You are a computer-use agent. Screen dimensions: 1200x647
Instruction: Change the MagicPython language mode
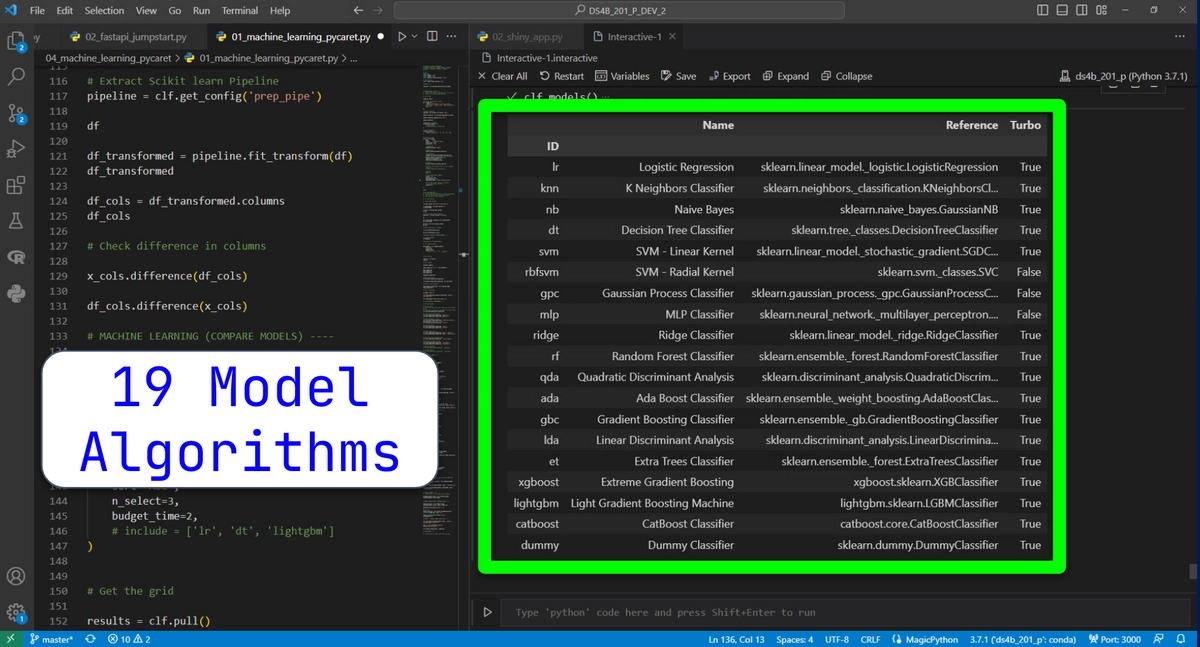[925, 639]
